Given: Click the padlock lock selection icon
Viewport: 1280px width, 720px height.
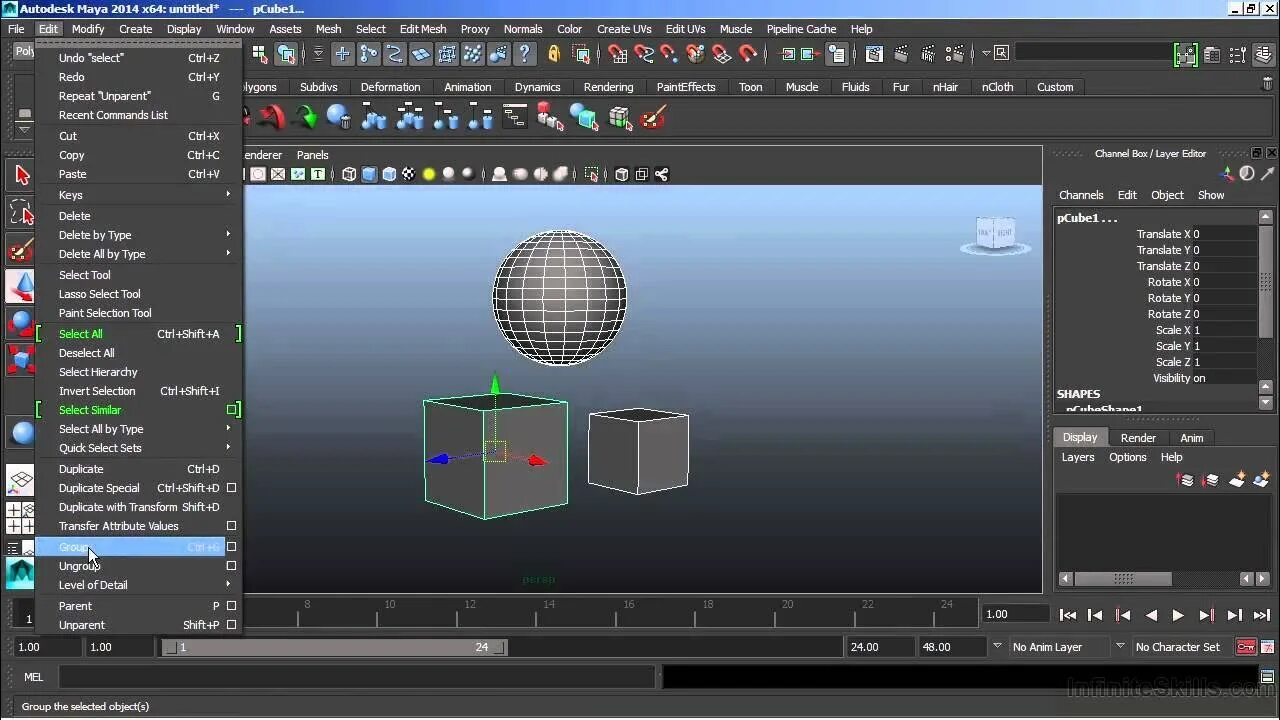Looking at the screenshot, I should (x=553, y=54).
